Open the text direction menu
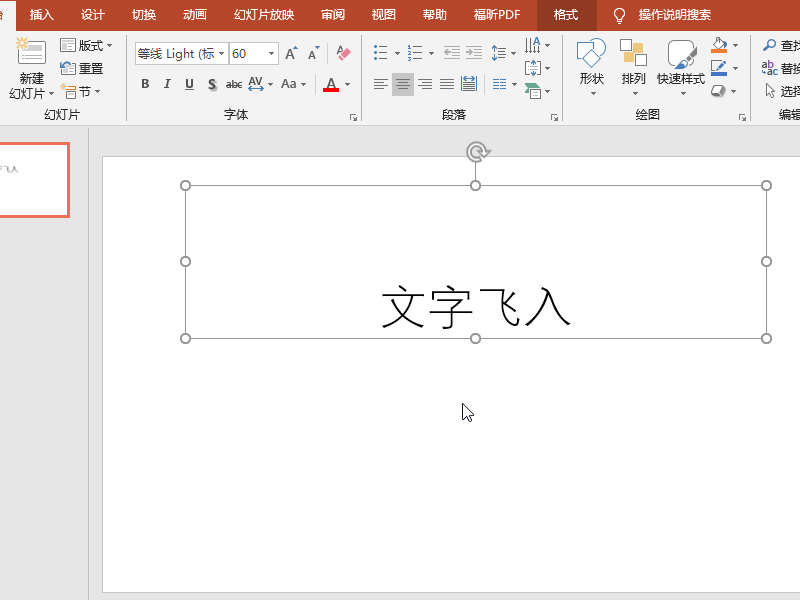This screenshot has width=800, height=600. [537, 45]
